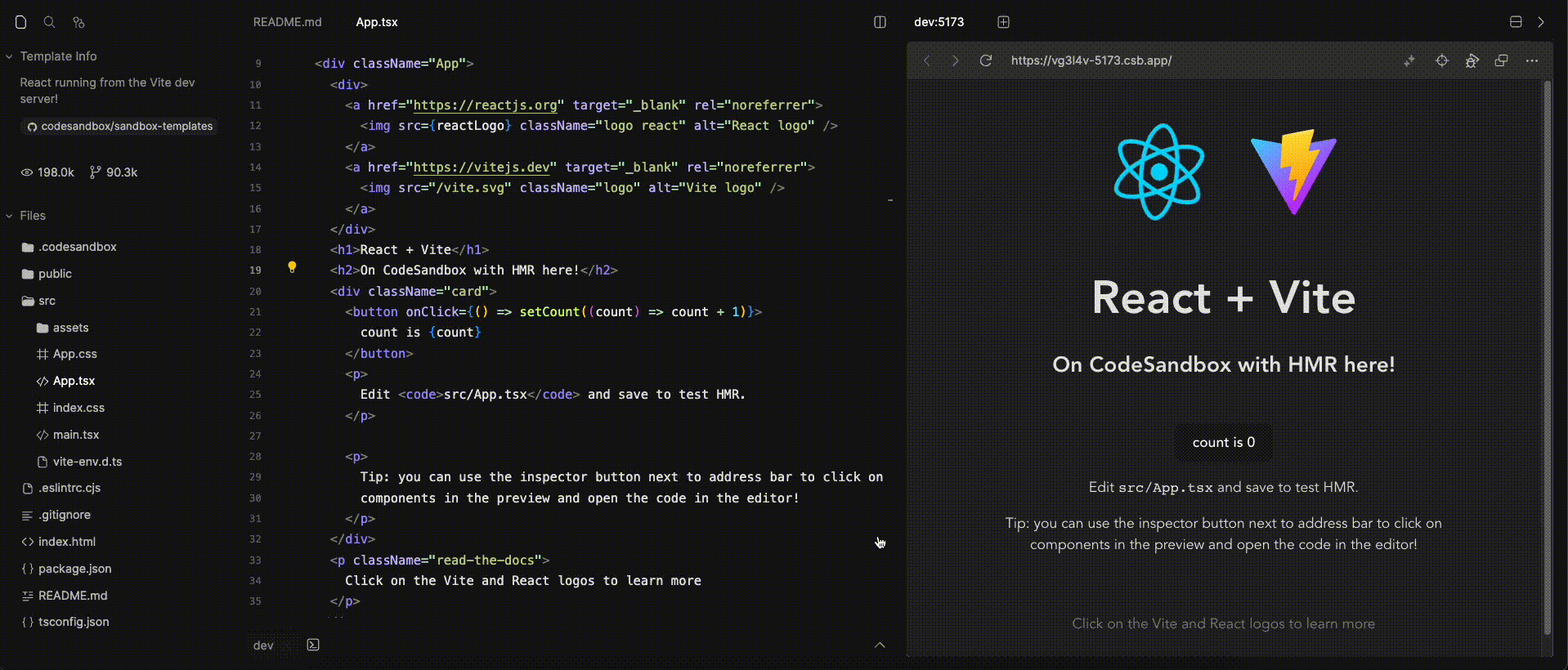Click the 'count is 0' button
Viewport: 1568px width, 670px height.
pyautogui.click(x=1223, y=442)
